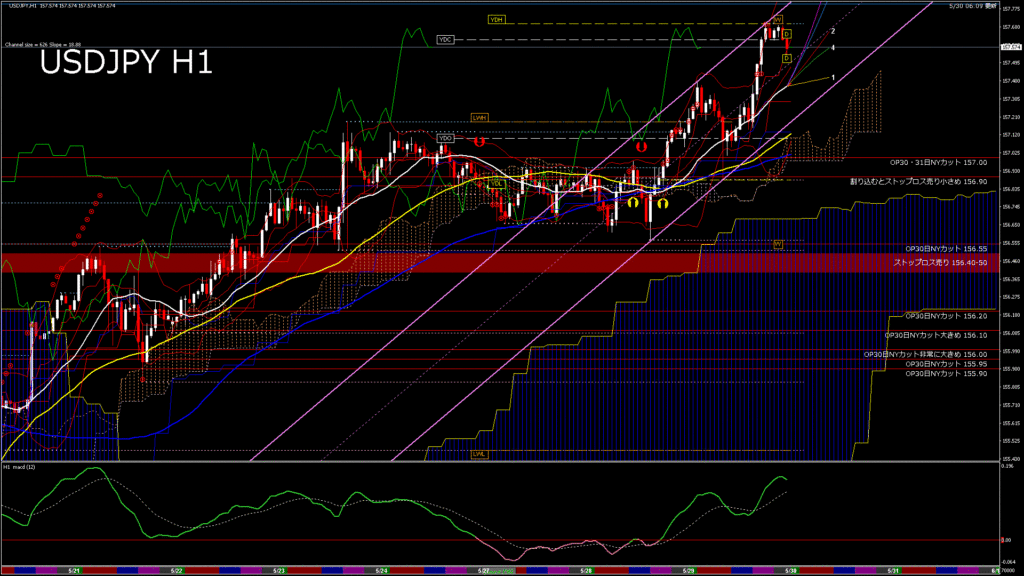Select the OP30日NYカット非常に大きめ 156.00 label

[925, 354]
